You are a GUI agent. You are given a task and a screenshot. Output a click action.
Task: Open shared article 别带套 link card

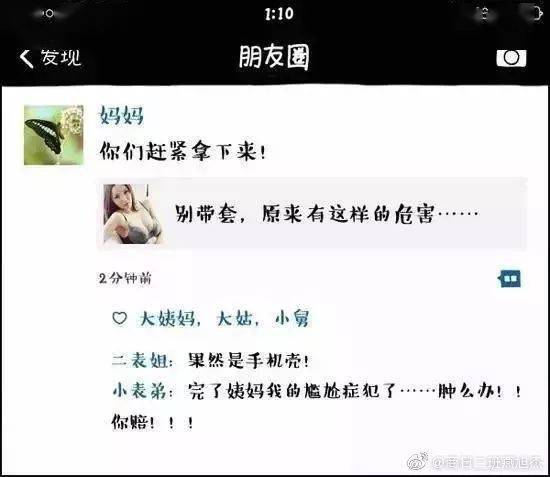pyautogui.click(x=312, y=214)
